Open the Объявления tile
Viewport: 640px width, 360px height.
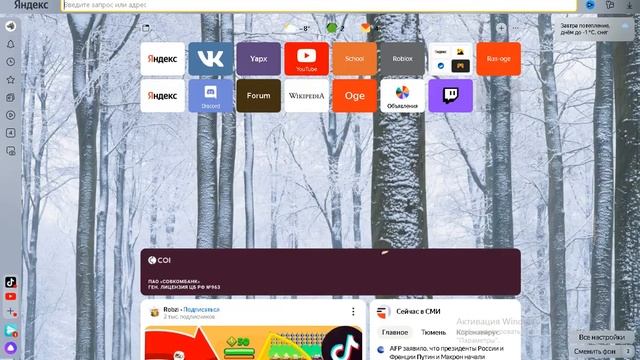click(x=402, y=96)
